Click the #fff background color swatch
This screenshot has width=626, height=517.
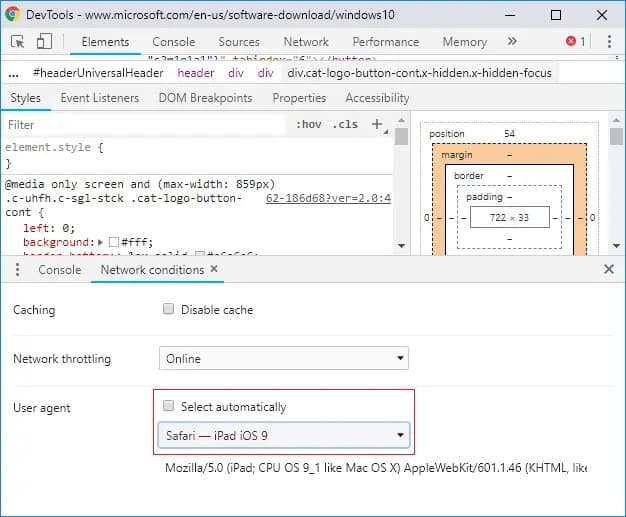(x=114, y=242)
